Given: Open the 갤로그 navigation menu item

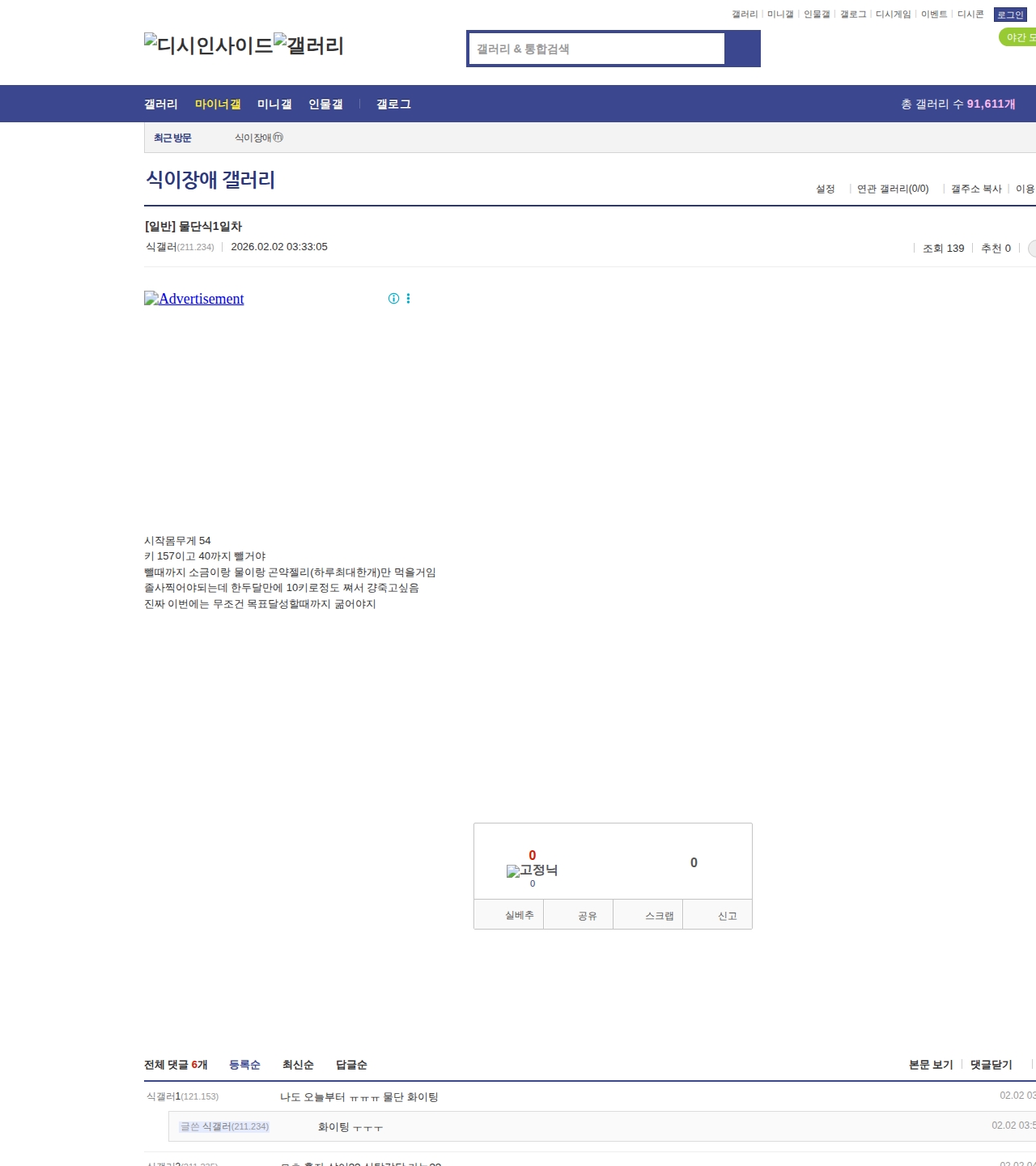Looking at the screenshot, I should (393, 104).
